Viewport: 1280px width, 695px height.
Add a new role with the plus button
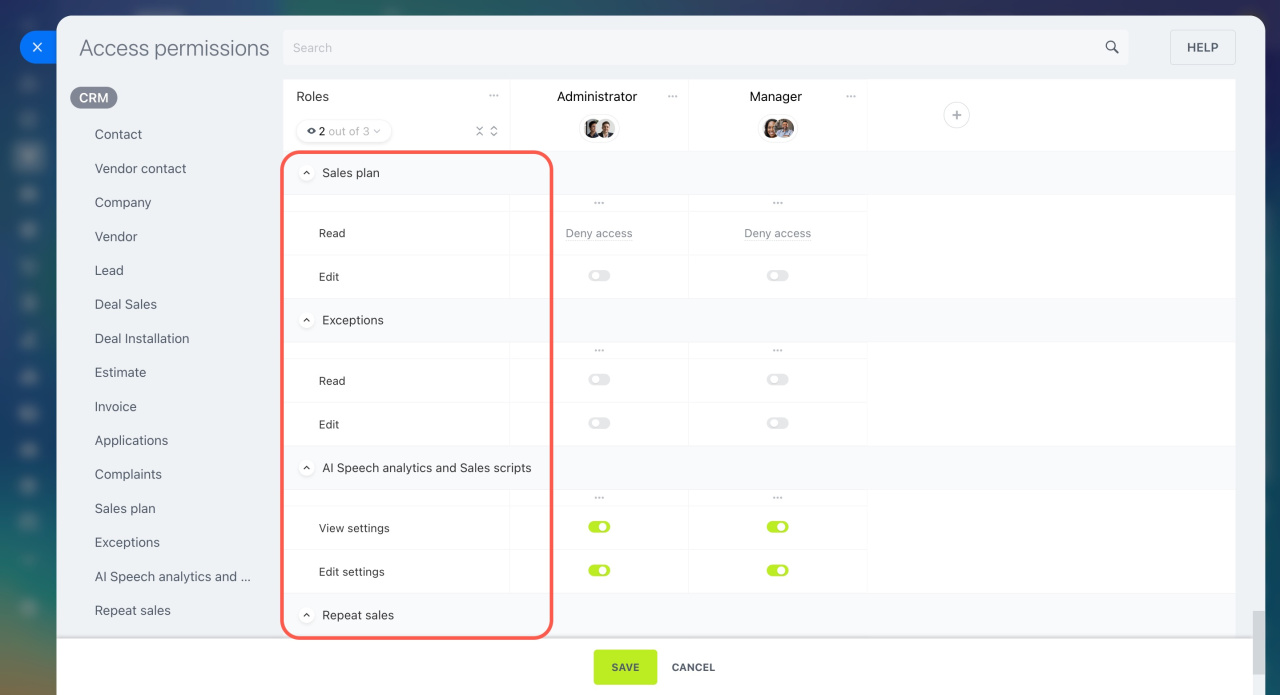[x=957, y=115]
